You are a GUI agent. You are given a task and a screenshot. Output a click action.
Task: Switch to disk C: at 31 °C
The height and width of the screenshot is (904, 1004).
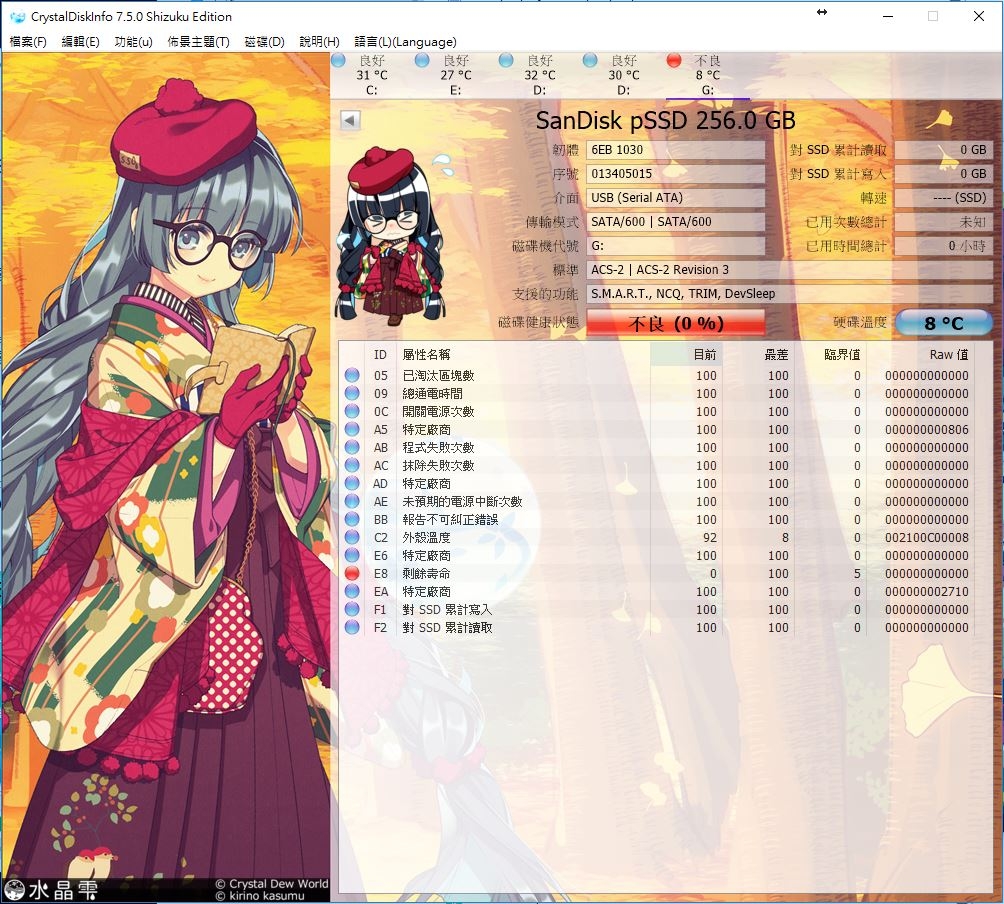(372, 75)
